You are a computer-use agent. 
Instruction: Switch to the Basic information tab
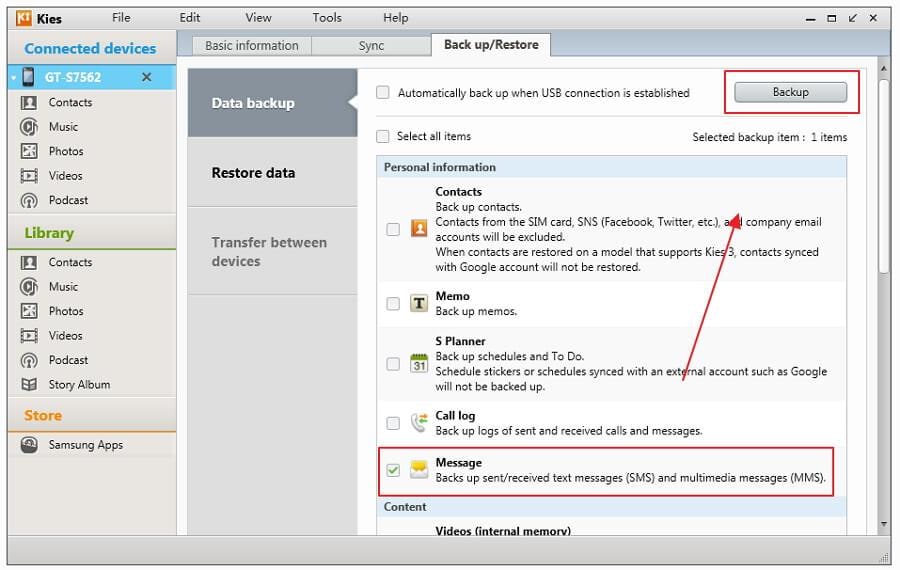pos(251,46)
